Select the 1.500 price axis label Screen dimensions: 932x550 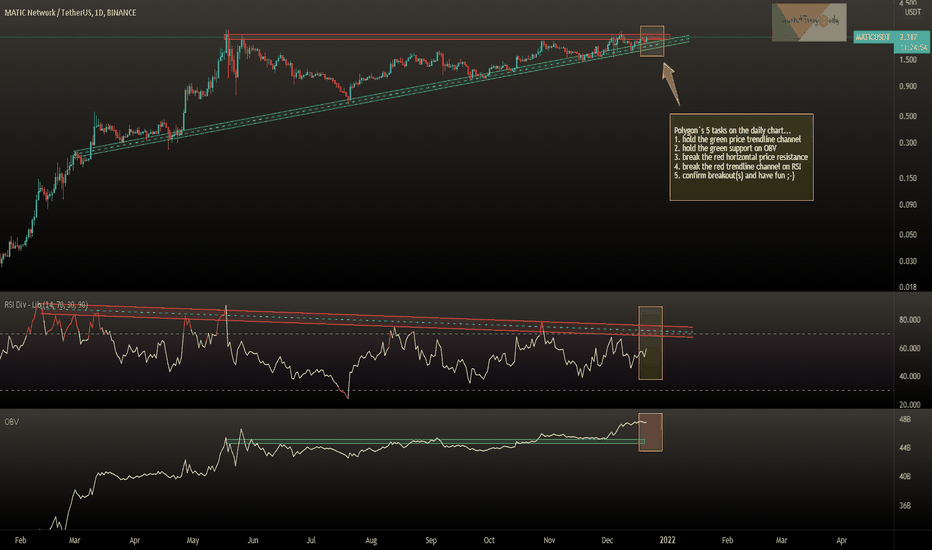pyautogui.click(x=908, y=60)
